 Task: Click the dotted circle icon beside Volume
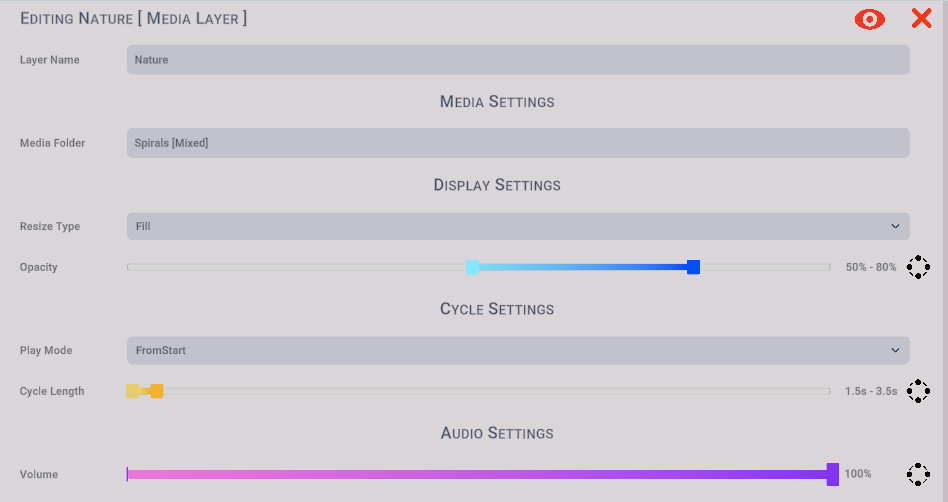coord(918,474)
